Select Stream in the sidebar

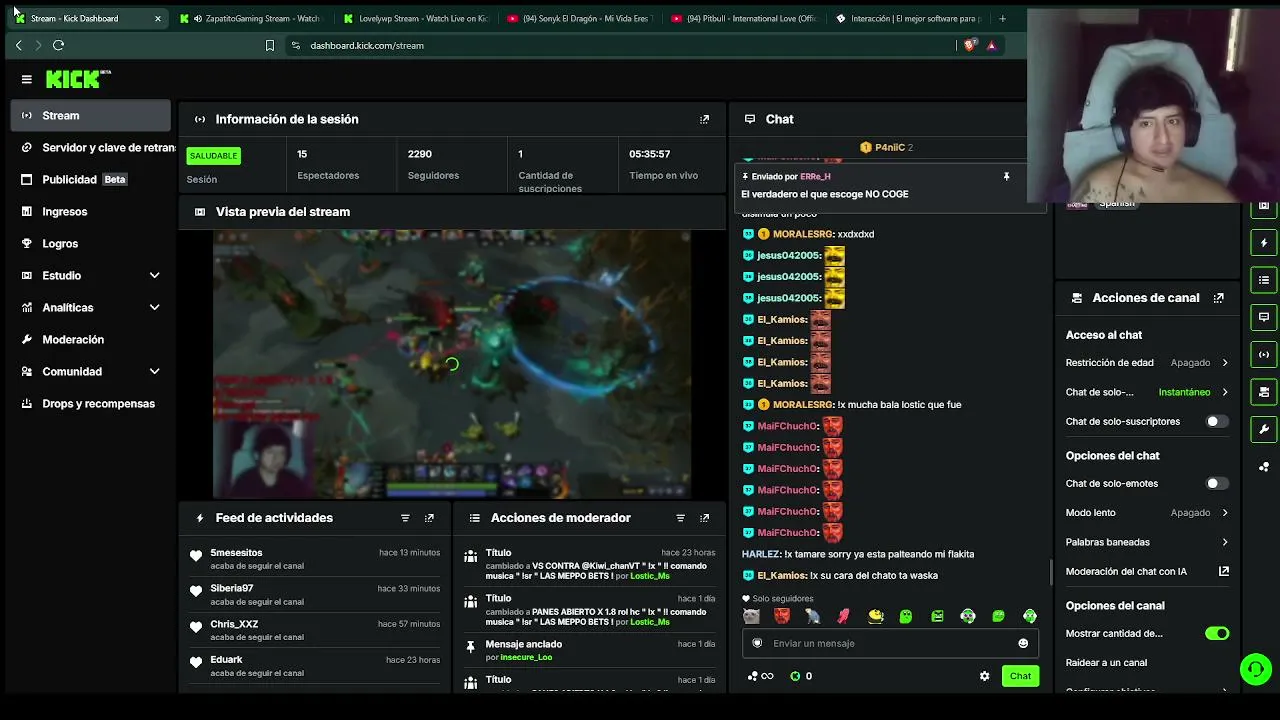pyautogui.click(x=92, y=116)
